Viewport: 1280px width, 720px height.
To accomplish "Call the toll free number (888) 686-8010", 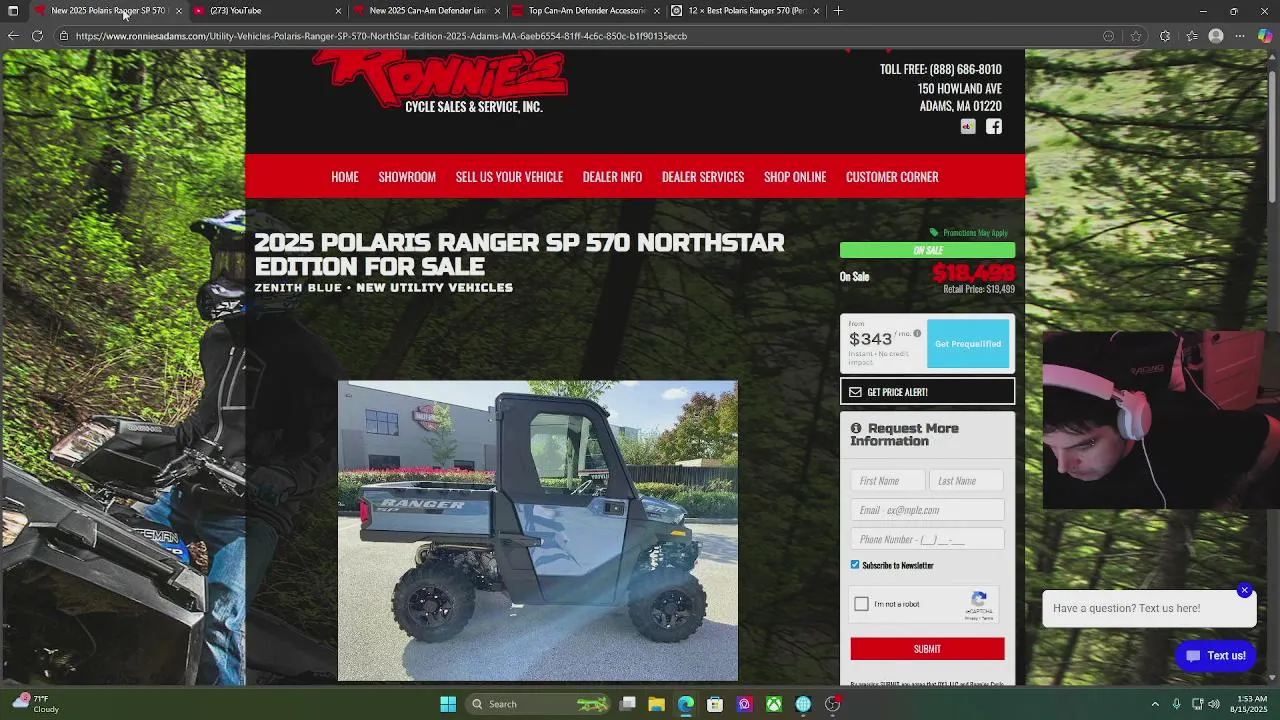I will 965,69.
